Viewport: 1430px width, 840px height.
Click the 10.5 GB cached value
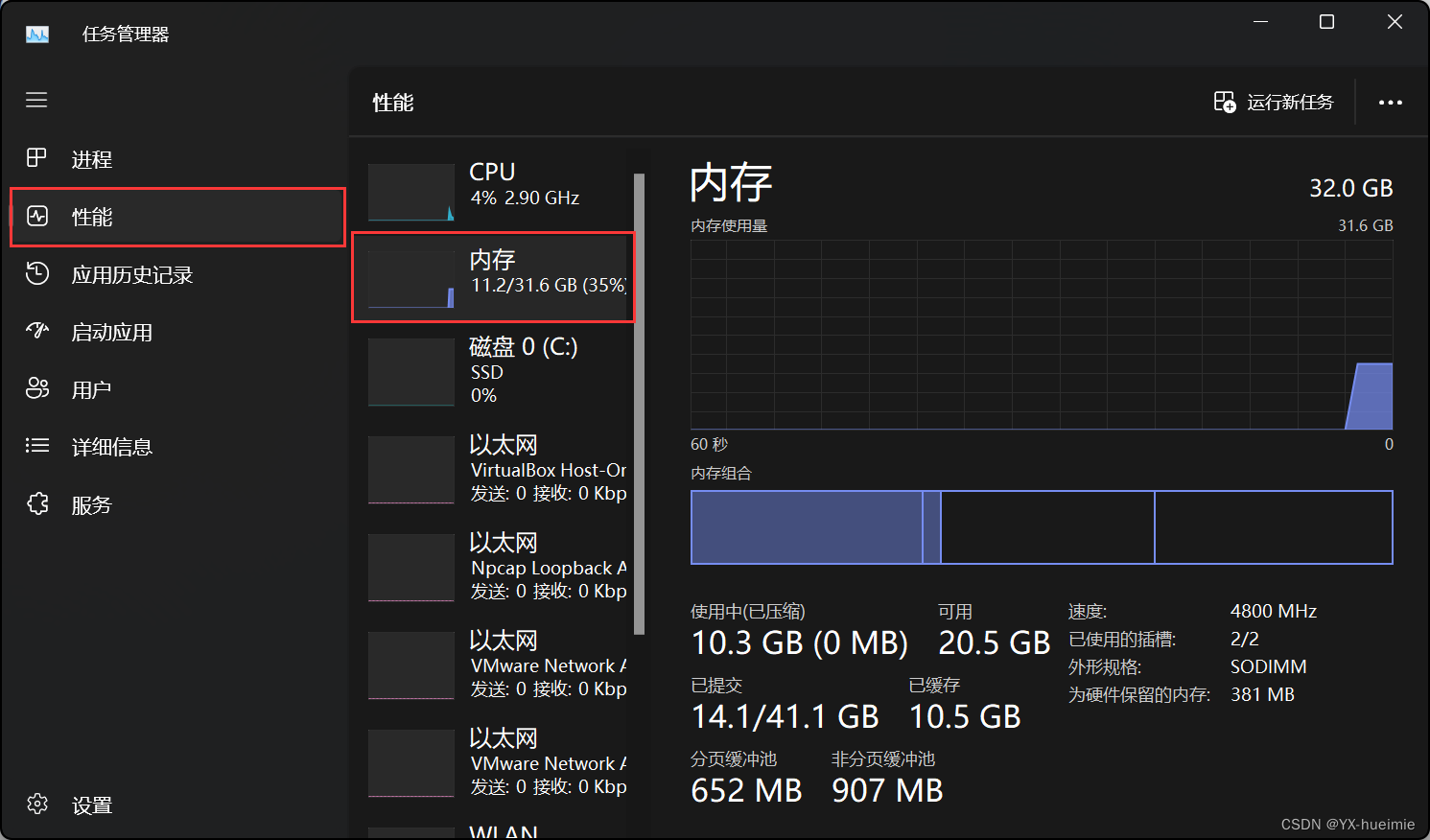point(965,716)
